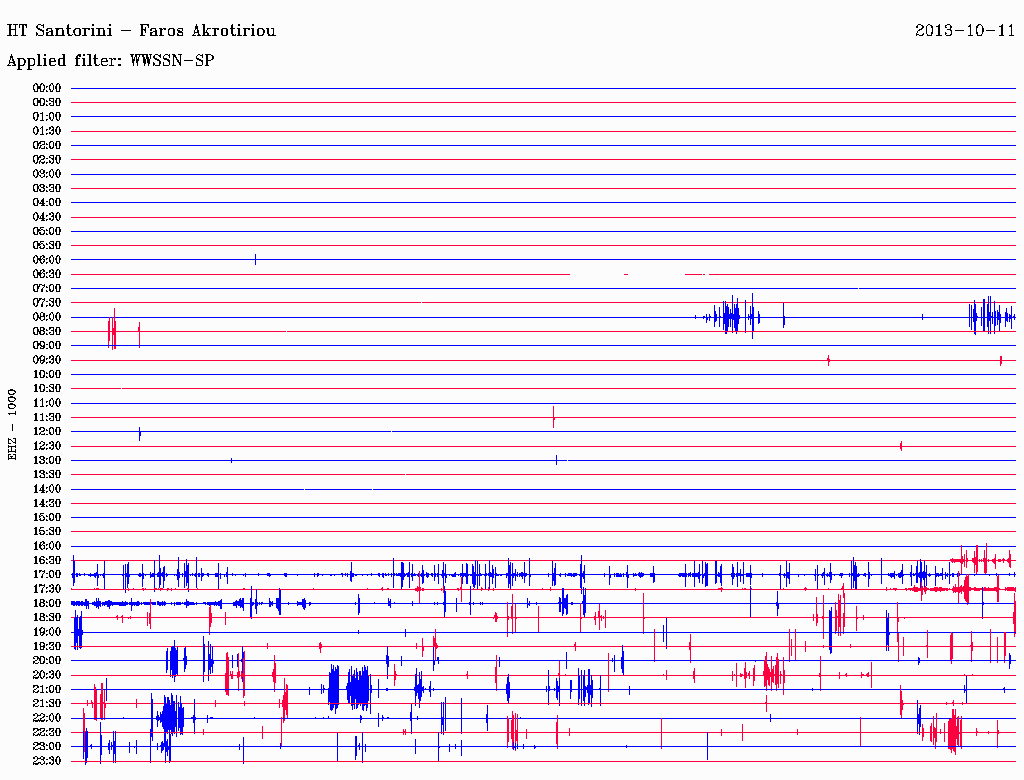
Task: Pick the 21:30 time label
Action: coord(47,704)
